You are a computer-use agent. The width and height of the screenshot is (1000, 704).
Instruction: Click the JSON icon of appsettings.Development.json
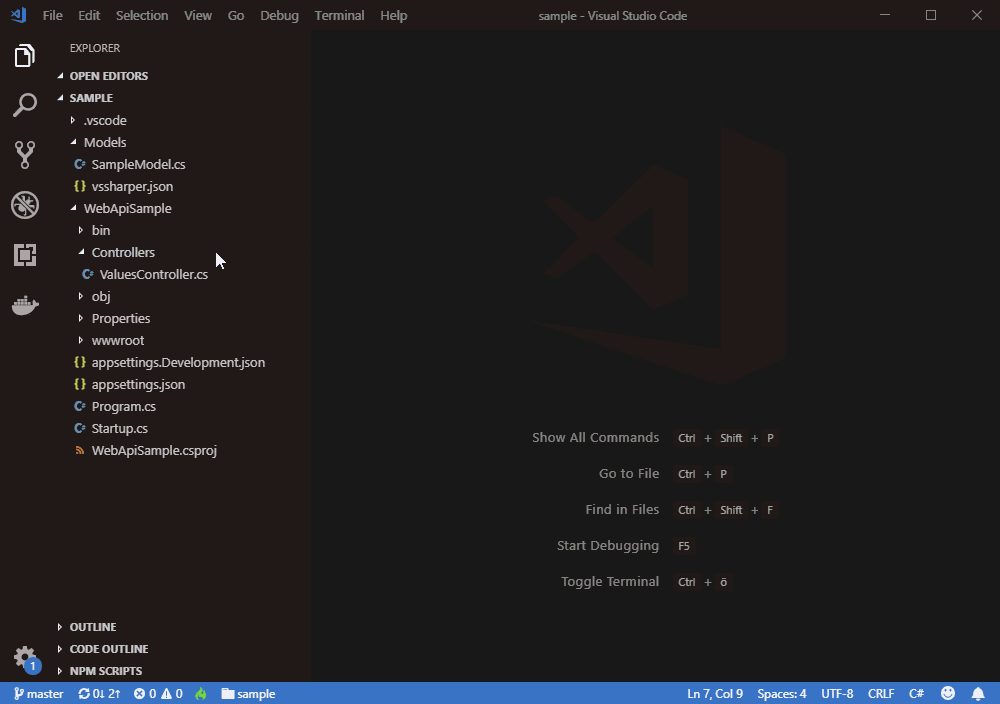tap(80, 362)
